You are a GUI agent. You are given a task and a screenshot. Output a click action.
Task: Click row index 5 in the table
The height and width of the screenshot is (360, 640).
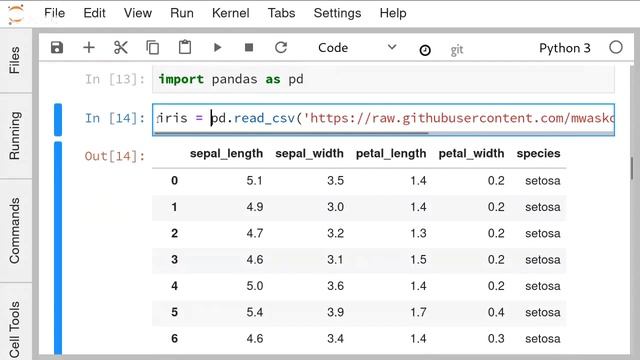[x=174, y=312]
